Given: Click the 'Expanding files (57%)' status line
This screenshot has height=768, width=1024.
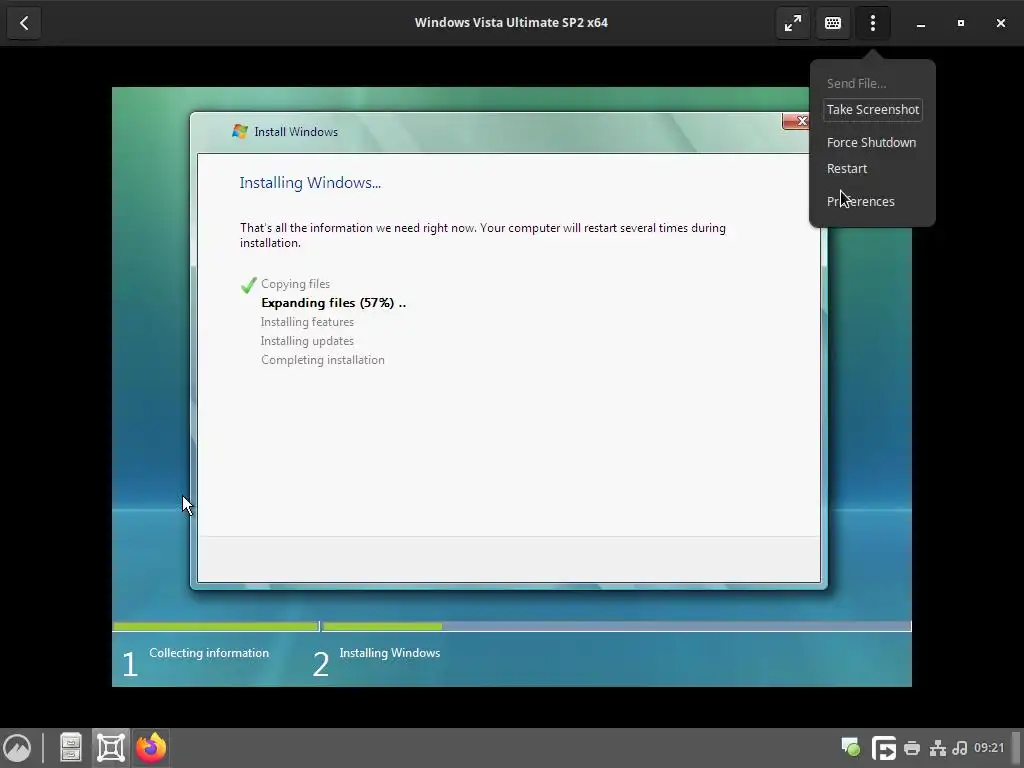Looking at the screenshot, I should click(333, 303).
